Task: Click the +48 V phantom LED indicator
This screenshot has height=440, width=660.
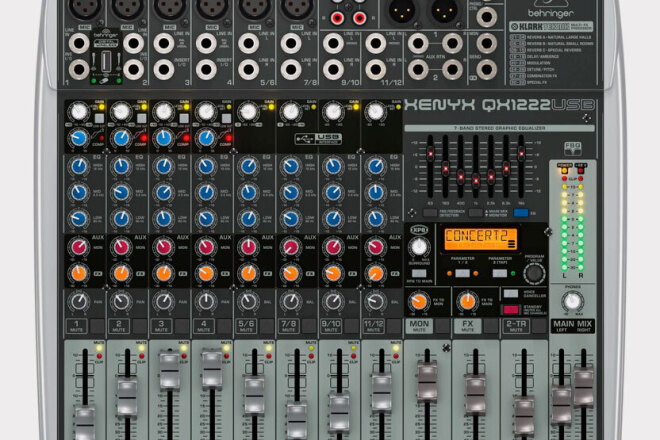Action: click(581, 171)
